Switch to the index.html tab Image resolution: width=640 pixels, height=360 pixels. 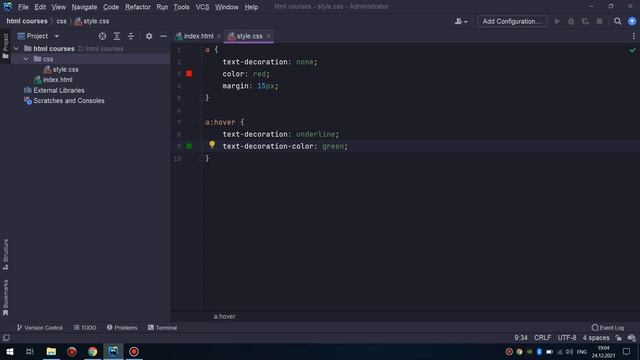[x=198, y=36]
